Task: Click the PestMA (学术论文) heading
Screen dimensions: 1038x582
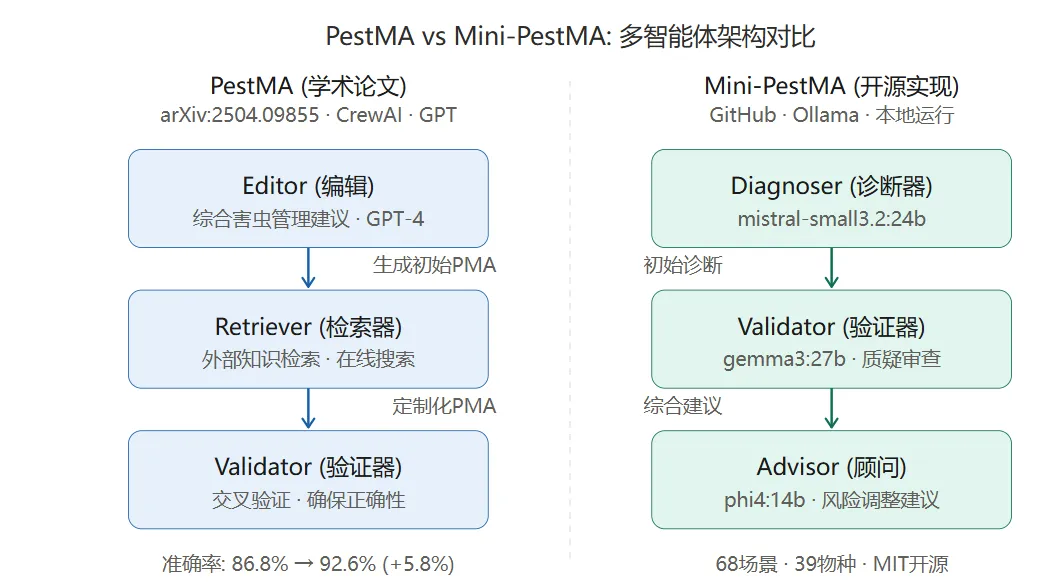Action: click(x=308, y=86)
